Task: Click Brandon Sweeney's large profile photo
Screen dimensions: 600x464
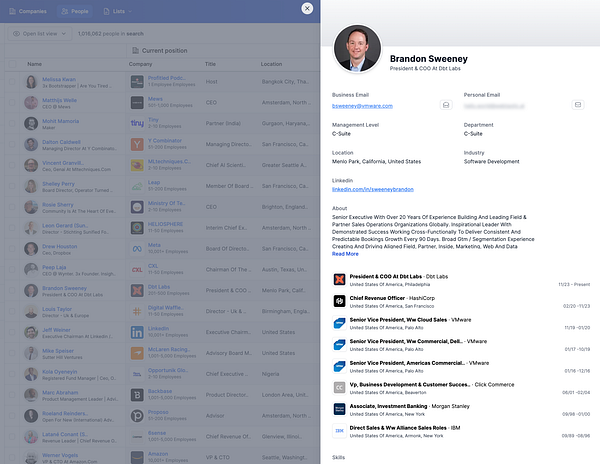Action: tap(357, 48)
